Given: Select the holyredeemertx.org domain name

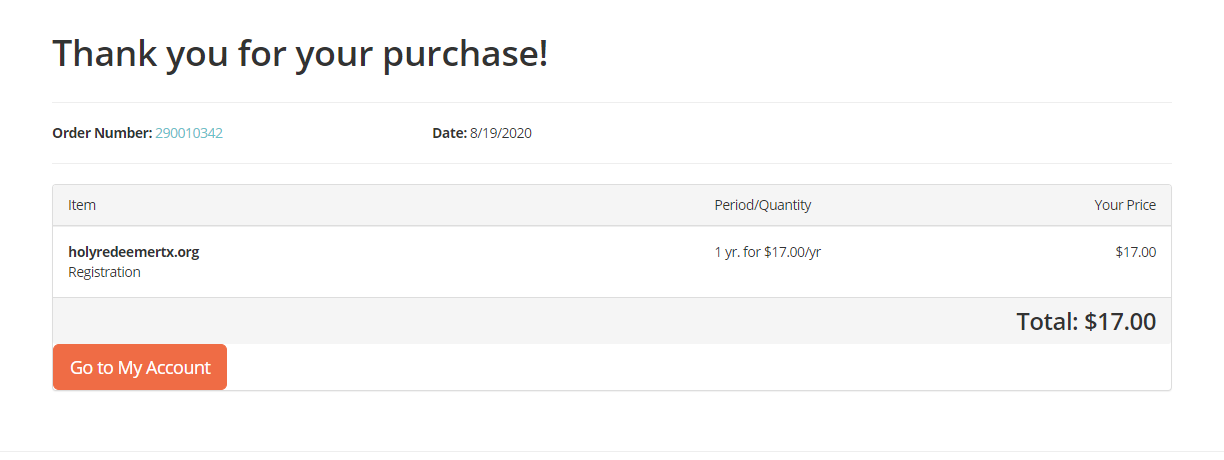Looking at the screenshot, I should coord(133,252).
